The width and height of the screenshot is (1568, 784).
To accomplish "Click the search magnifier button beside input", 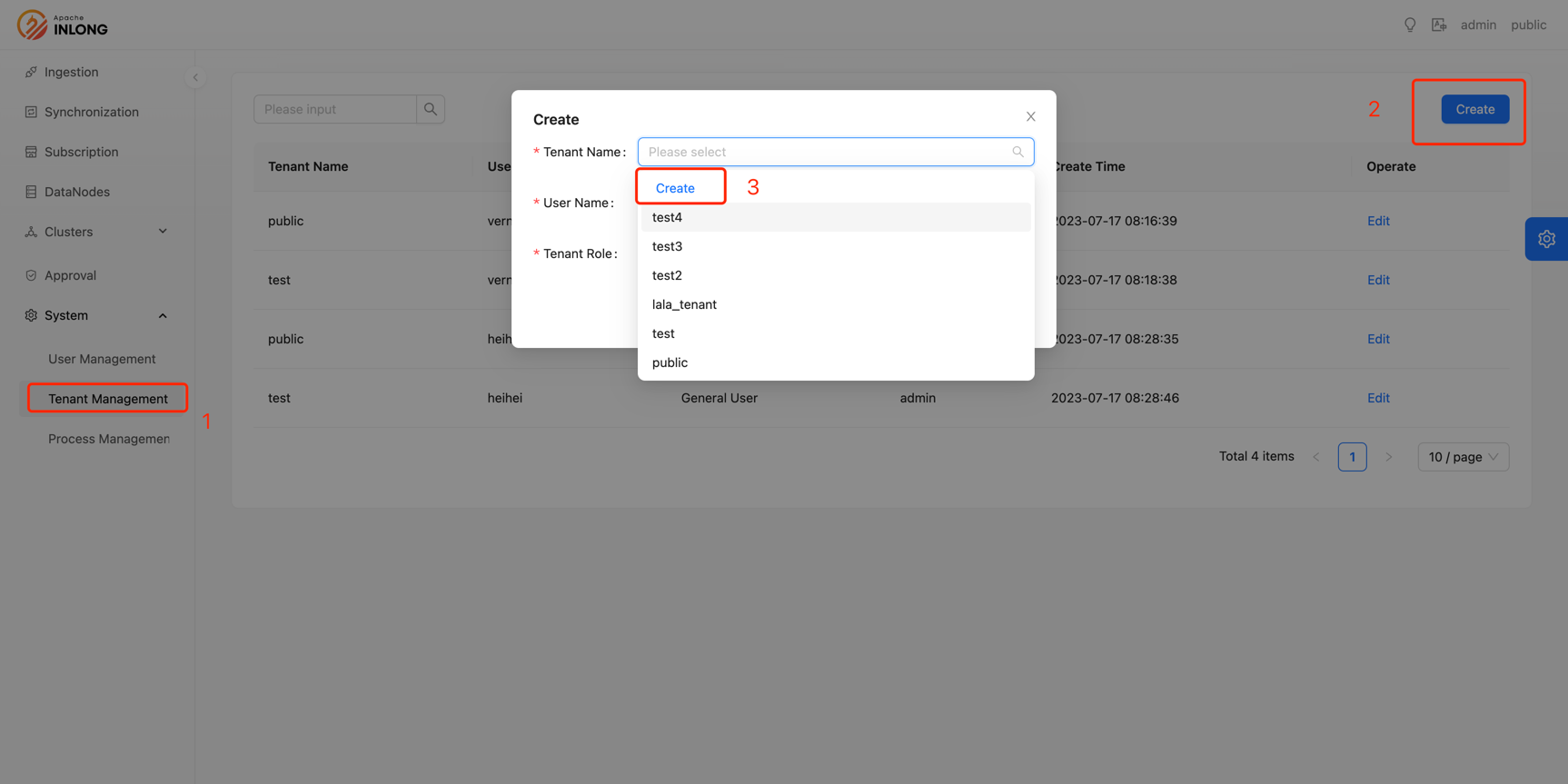I will pos(431,109).
